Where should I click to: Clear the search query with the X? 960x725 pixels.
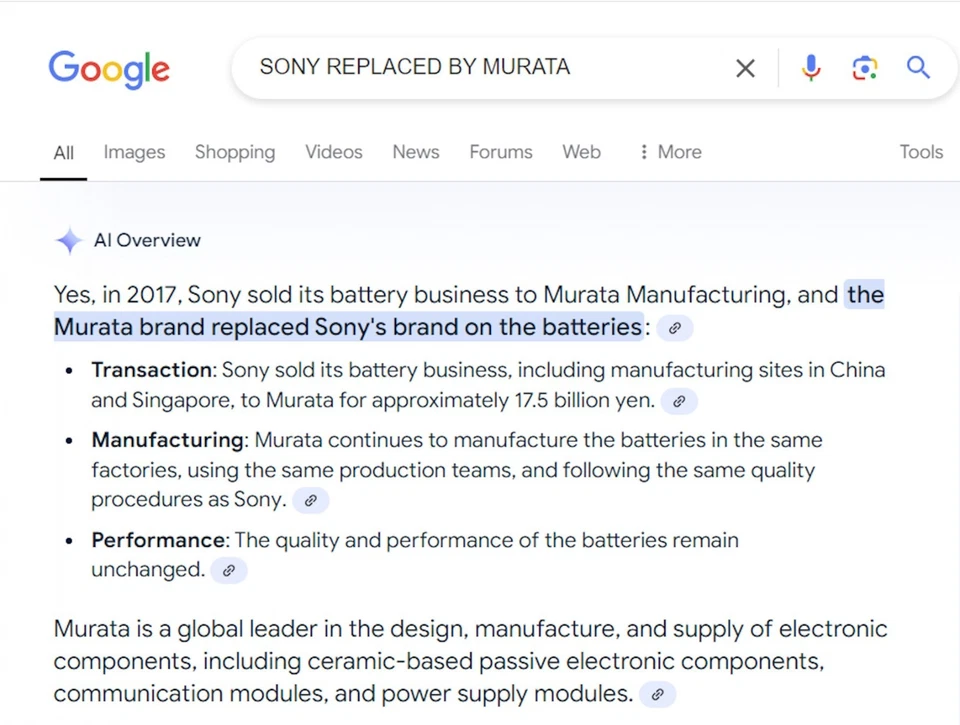pos(745,67)
